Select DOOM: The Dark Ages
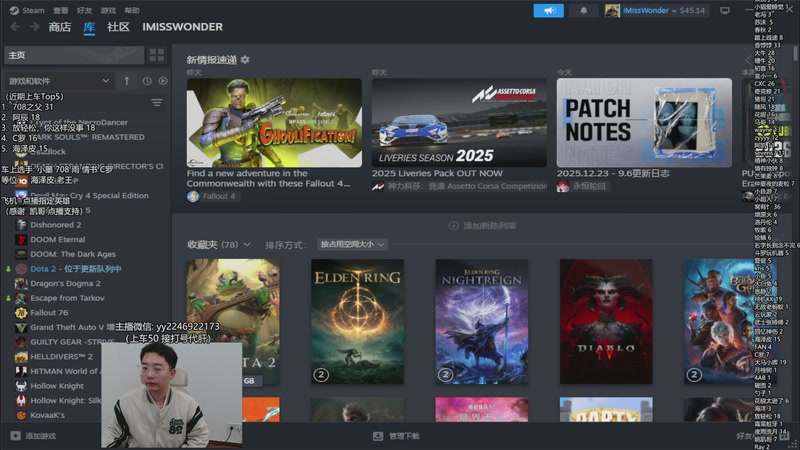 [x=73, y=254]
